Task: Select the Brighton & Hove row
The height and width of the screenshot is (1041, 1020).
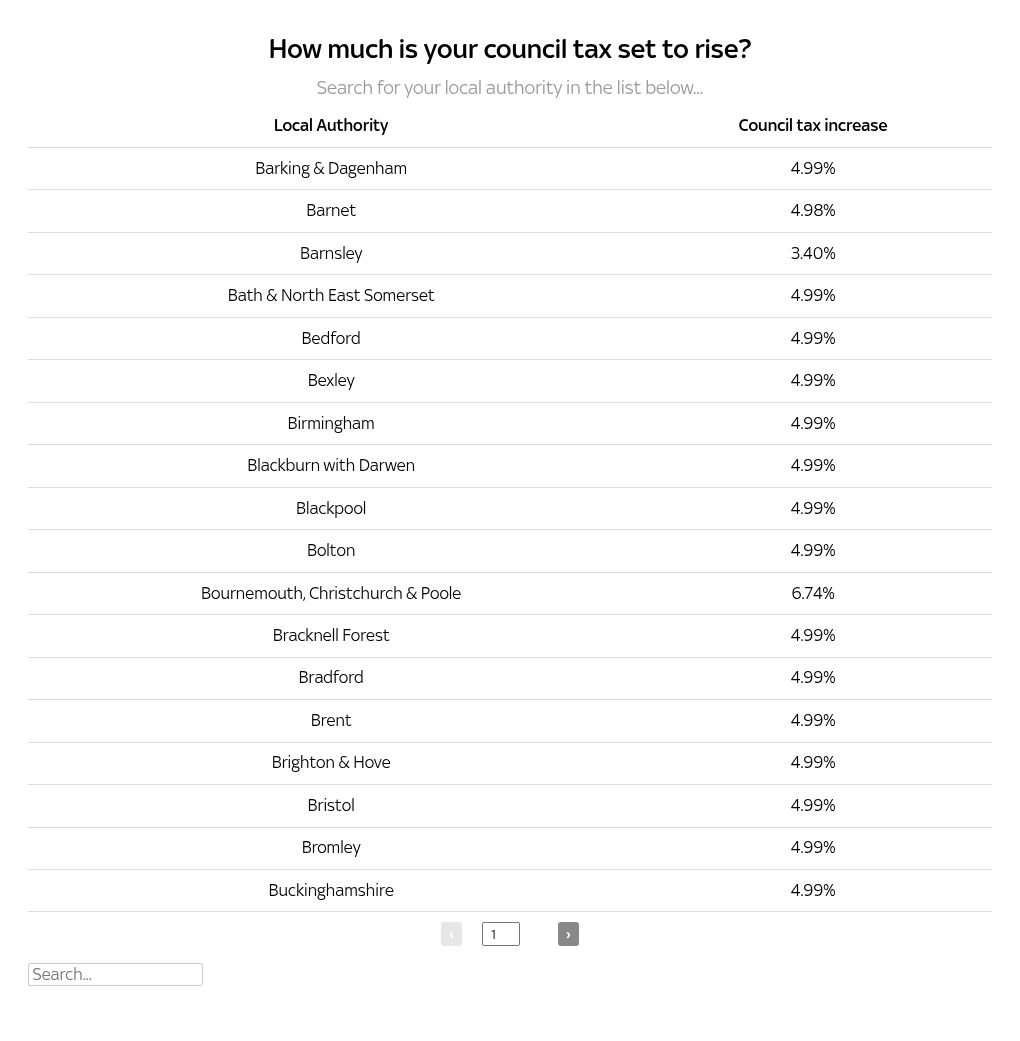Action: [x=331, y=763]
